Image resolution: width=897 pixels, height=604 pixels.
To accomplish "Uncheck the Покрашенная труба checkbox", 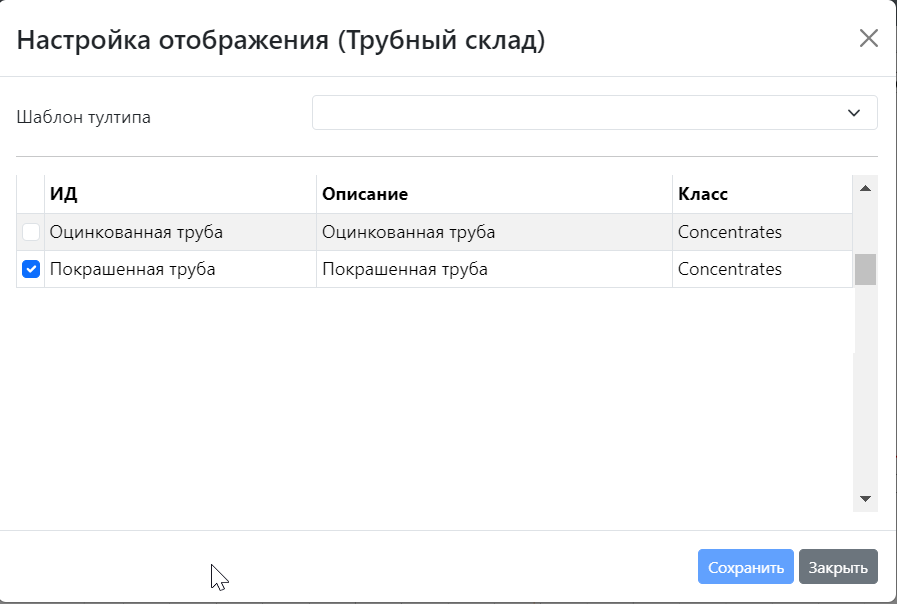I will pos(31,269).
